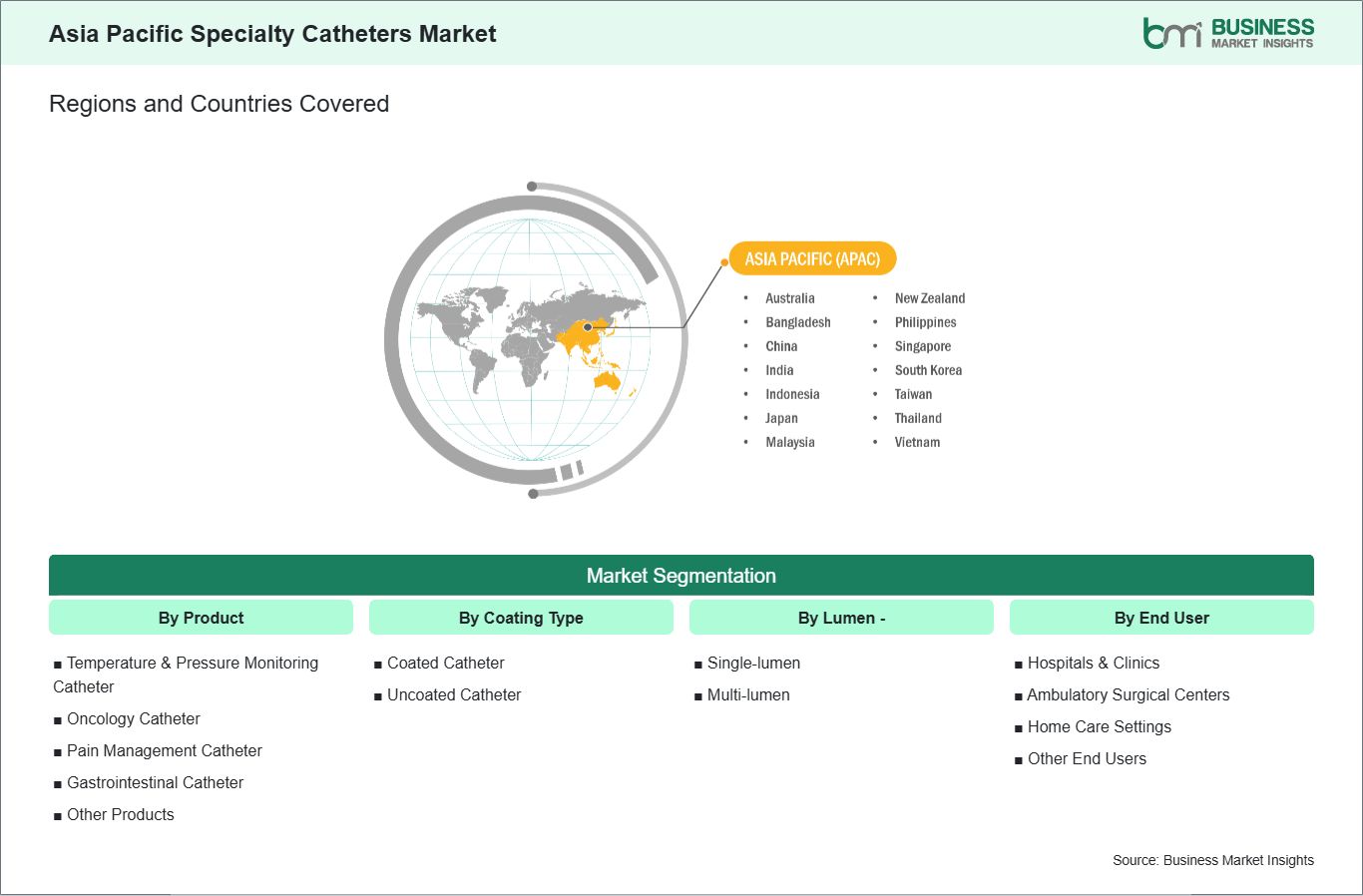Click the Market Segmentation green banner
1363x896 pixels.
click(x=681, y=576)
